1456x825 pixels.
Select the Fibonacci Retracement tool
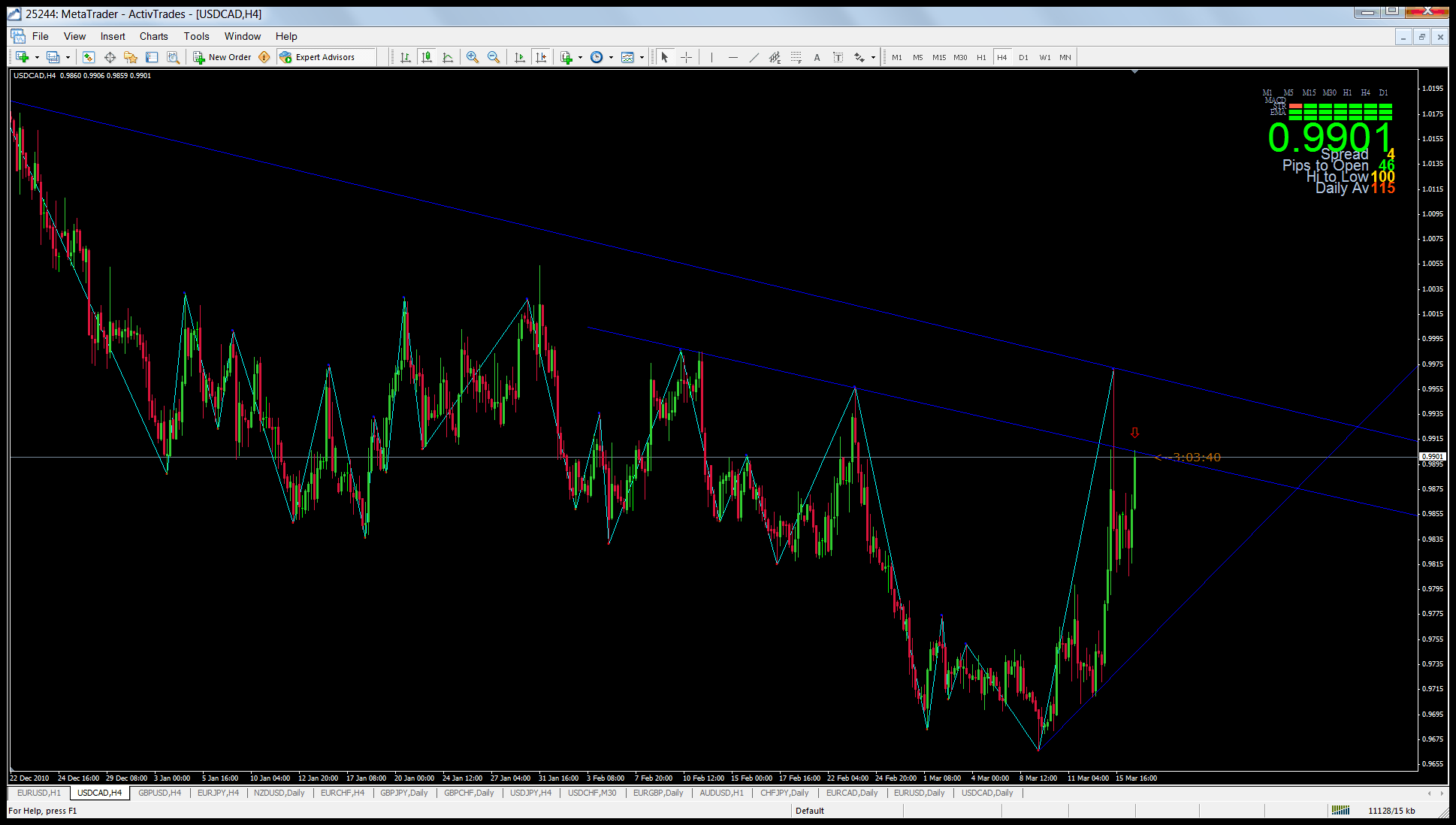(x=796, y=57)
